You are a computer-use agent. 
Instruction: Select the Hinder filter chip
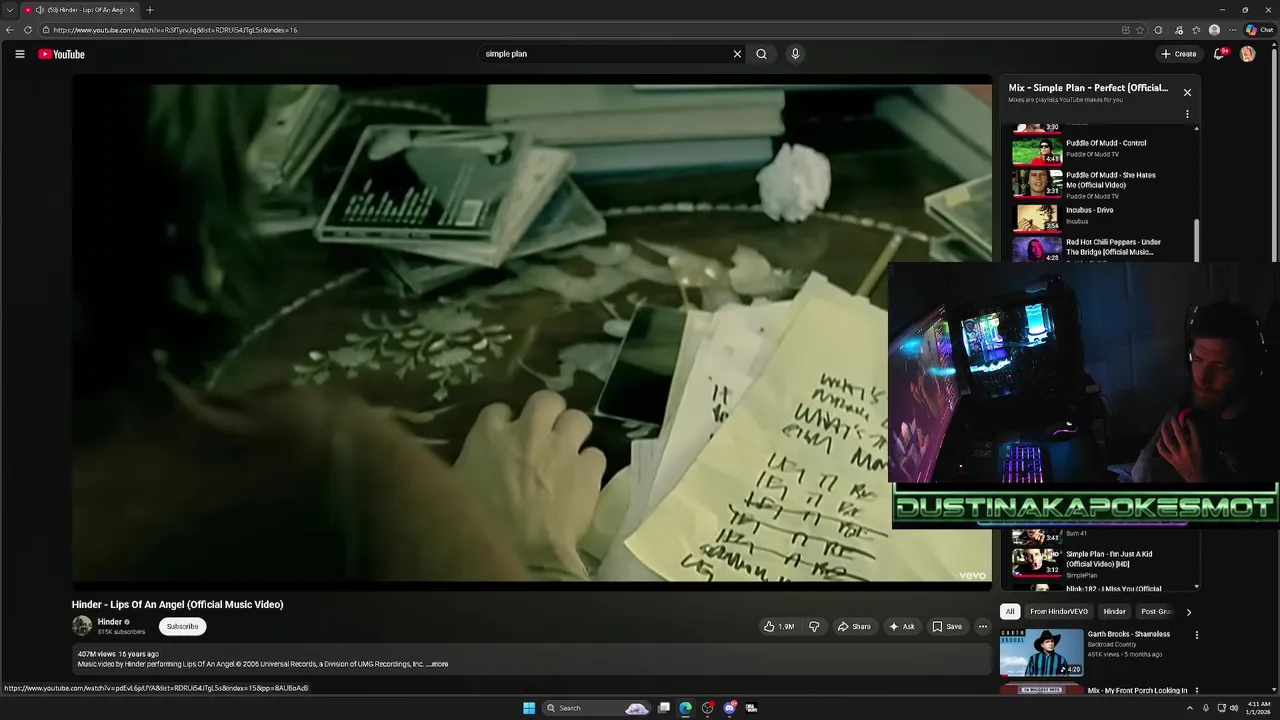(x=1114, y=611)
